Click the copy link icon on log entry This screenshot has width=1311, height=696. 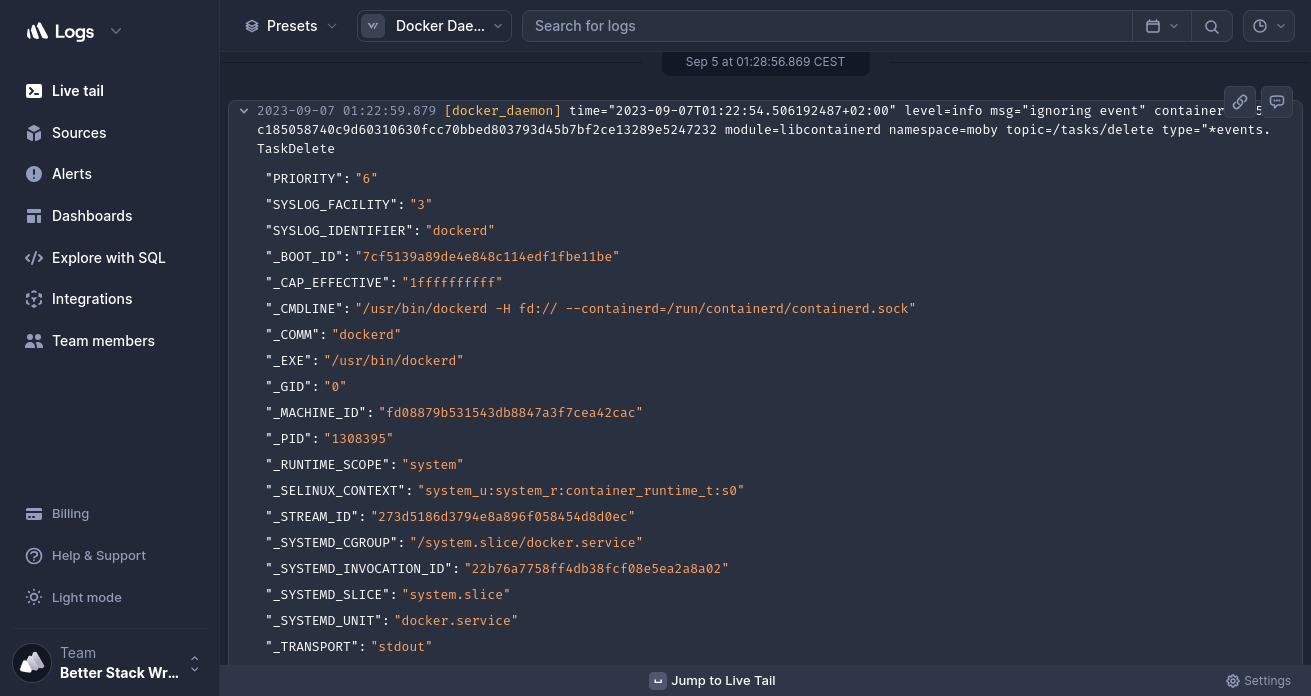click(1239, 102)
